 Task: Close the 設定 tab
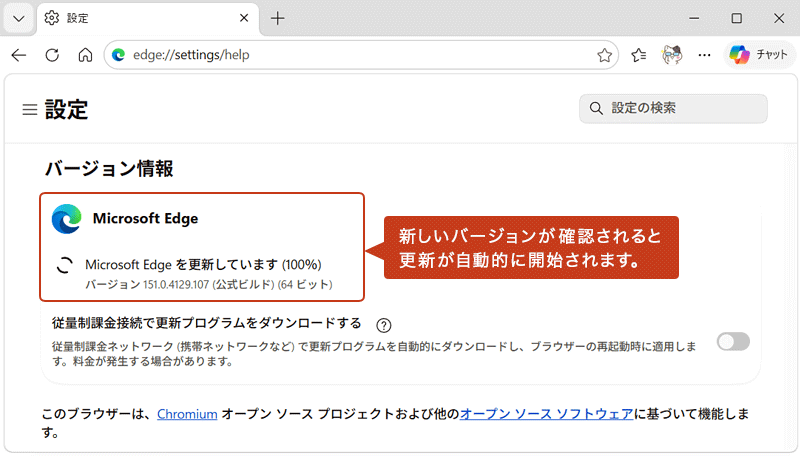click(244, 18)
